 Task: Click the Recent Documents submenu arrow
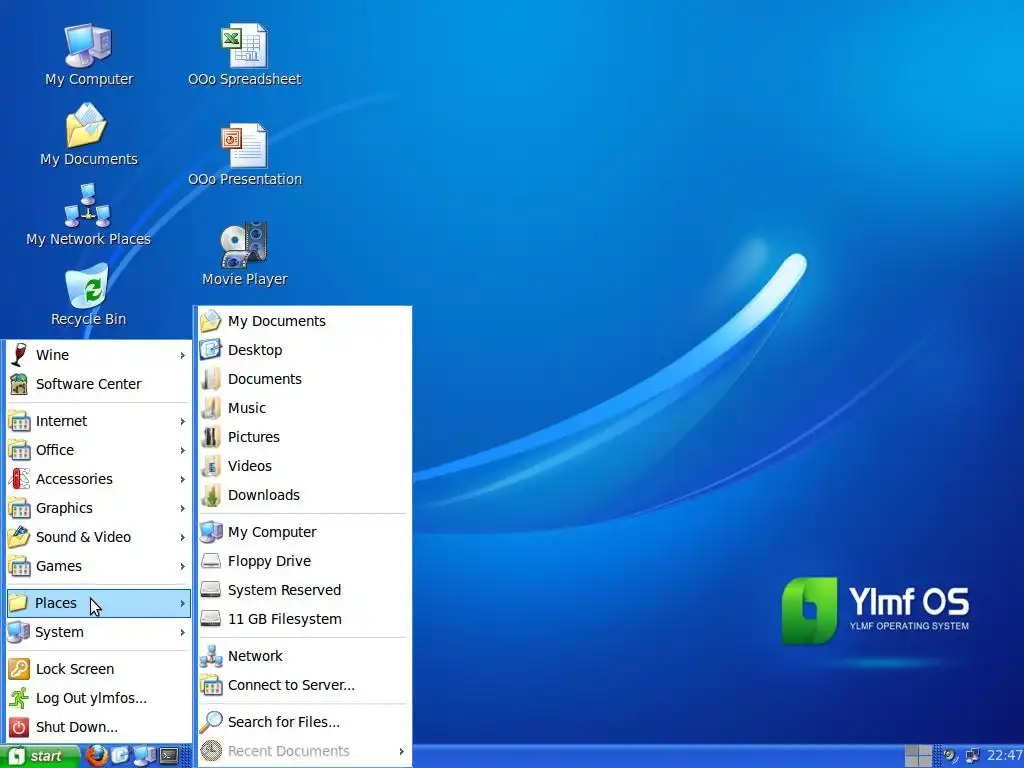(x=402, y=752)
